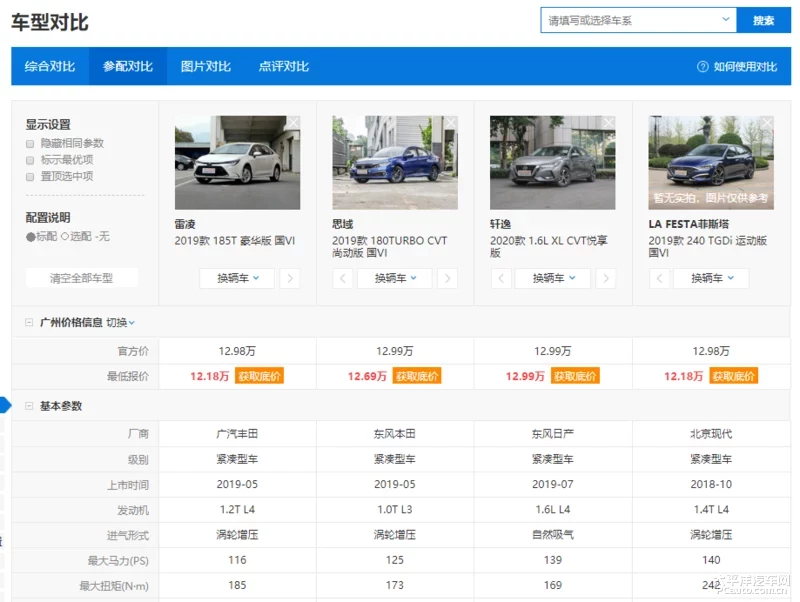Open the 切换 city dropdown
The height and width of the screenshot is (602, 800).
click(120, 322)
